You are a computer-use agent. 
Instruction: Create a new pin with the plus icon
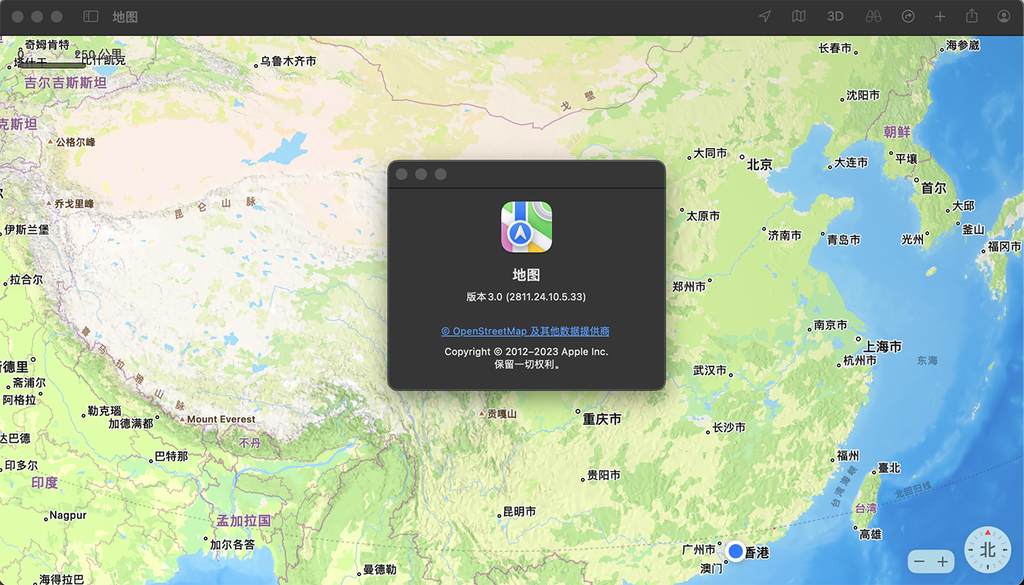(940, 16)
